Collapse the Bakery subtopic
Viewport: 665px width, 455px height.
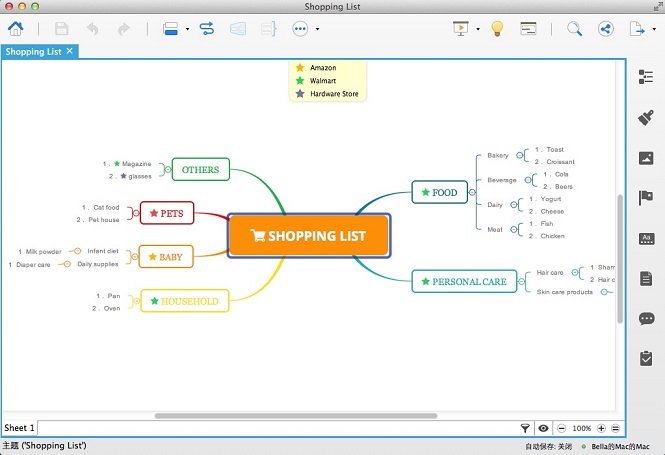(521, 156)
